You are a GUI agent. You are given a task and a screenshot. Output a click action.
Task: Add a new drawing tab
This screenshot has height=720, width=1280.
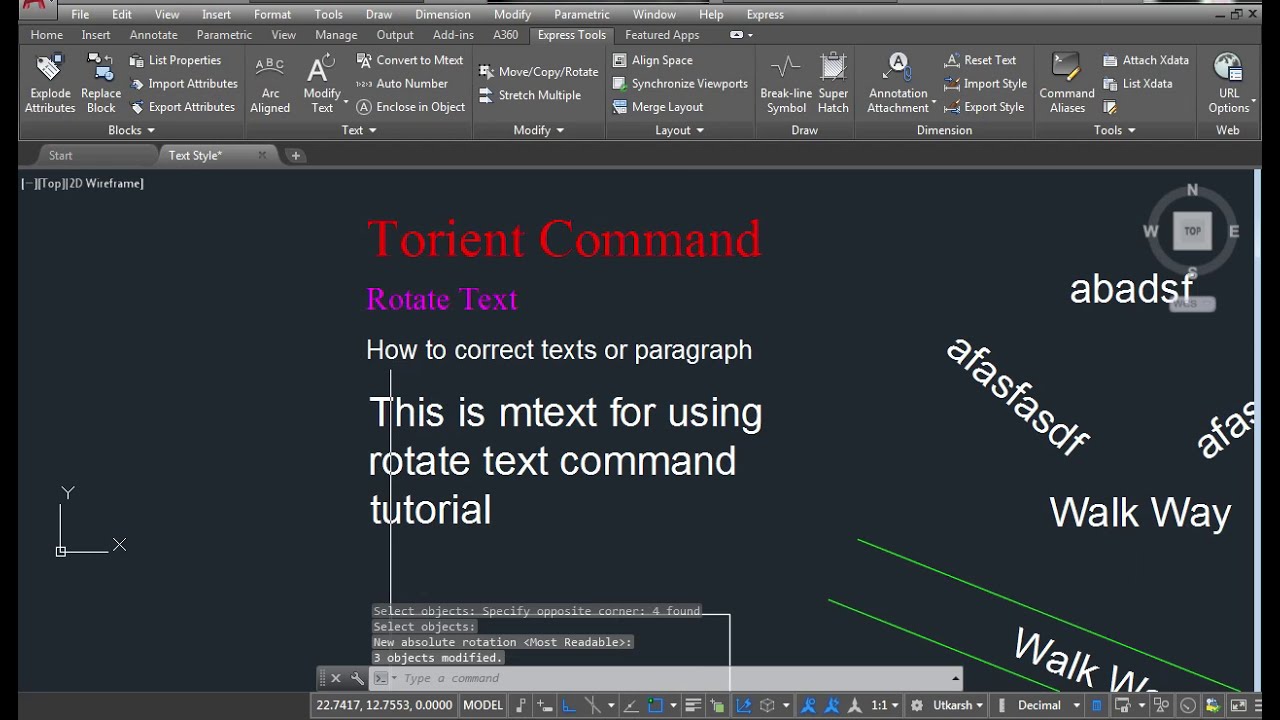pos(295,155)
